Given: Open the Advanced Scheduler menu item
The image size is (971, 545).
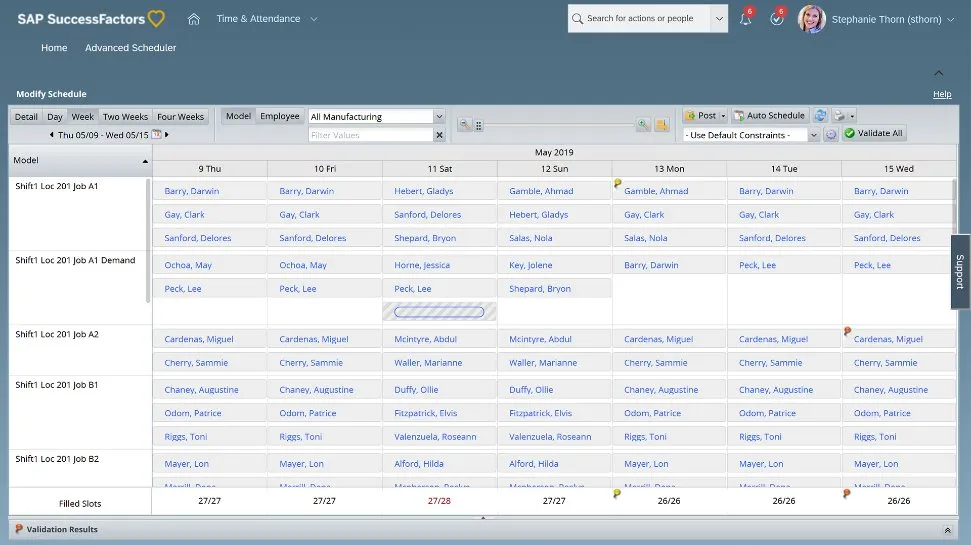Looking at the screenshot, I should [130, 48].
